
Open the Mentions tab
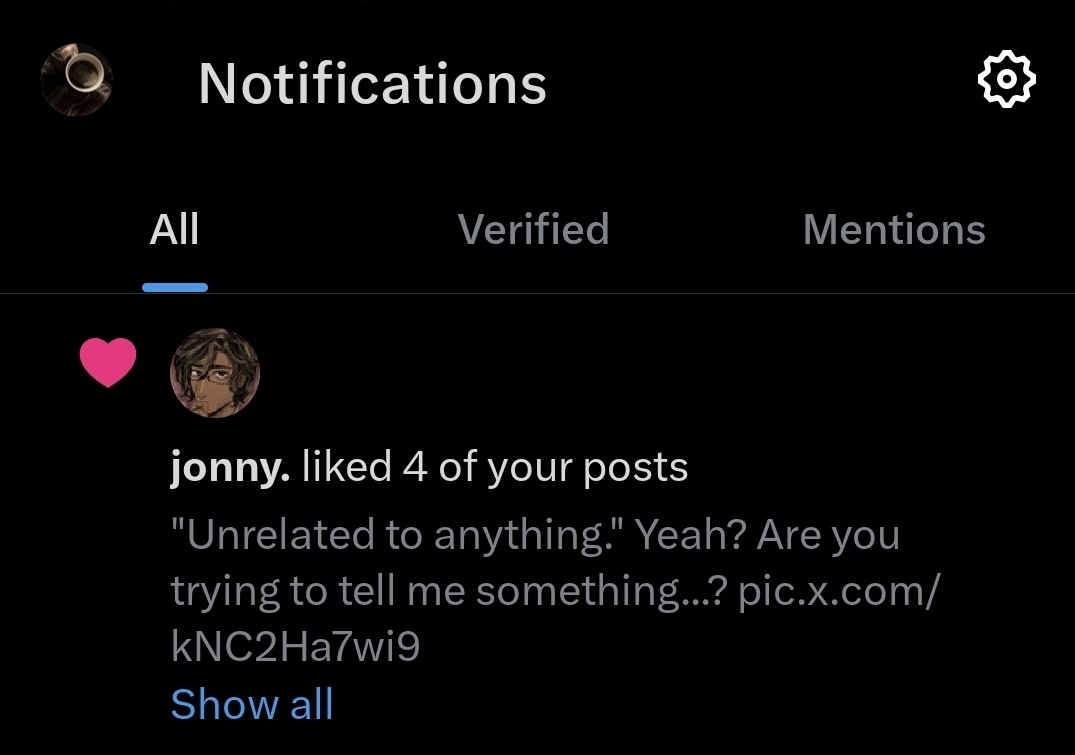pyautogui.click(x=894, y=229)
